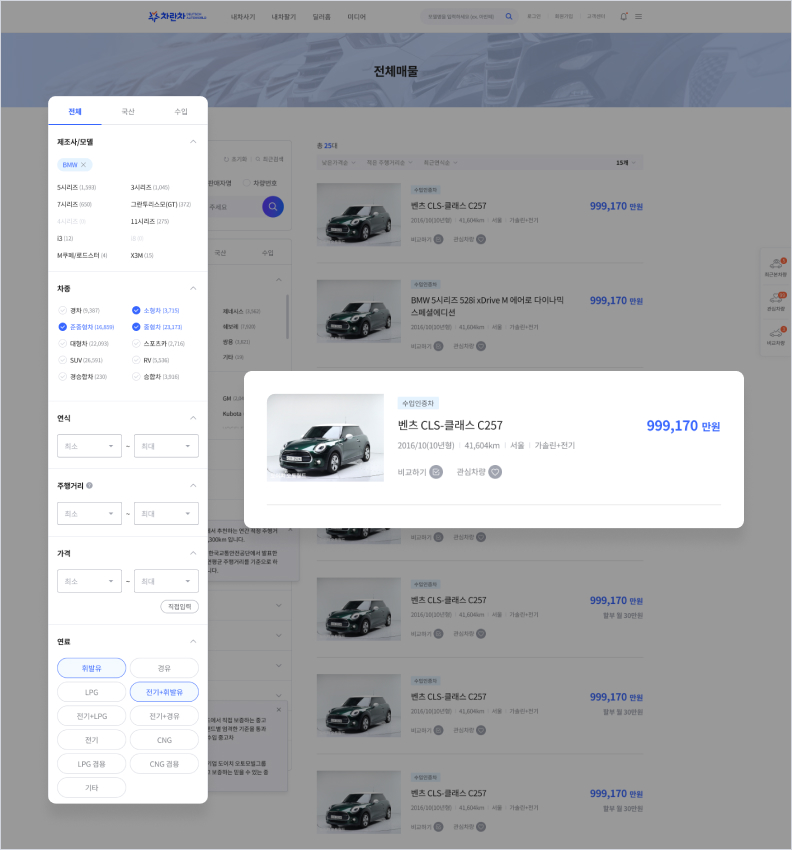Screen dimensions: 792x850
Task: Open the 내차팔기 menu
Action: click(284, 17)
